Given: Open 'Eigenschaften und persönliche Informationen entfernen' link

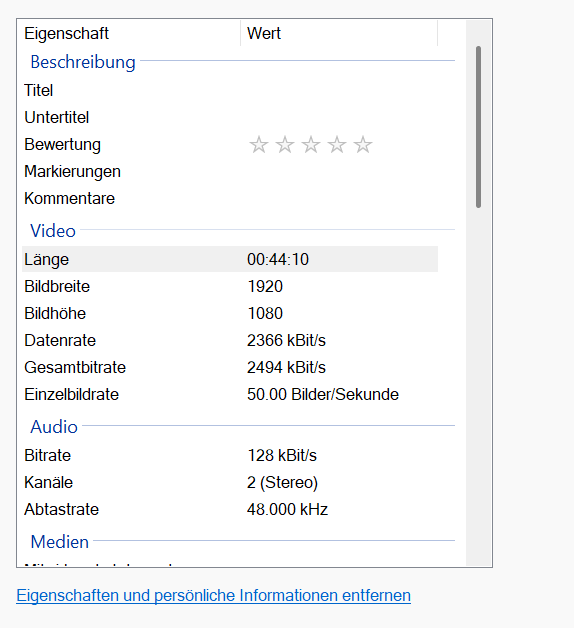Looking at the screenshot, I should (213, 596).
